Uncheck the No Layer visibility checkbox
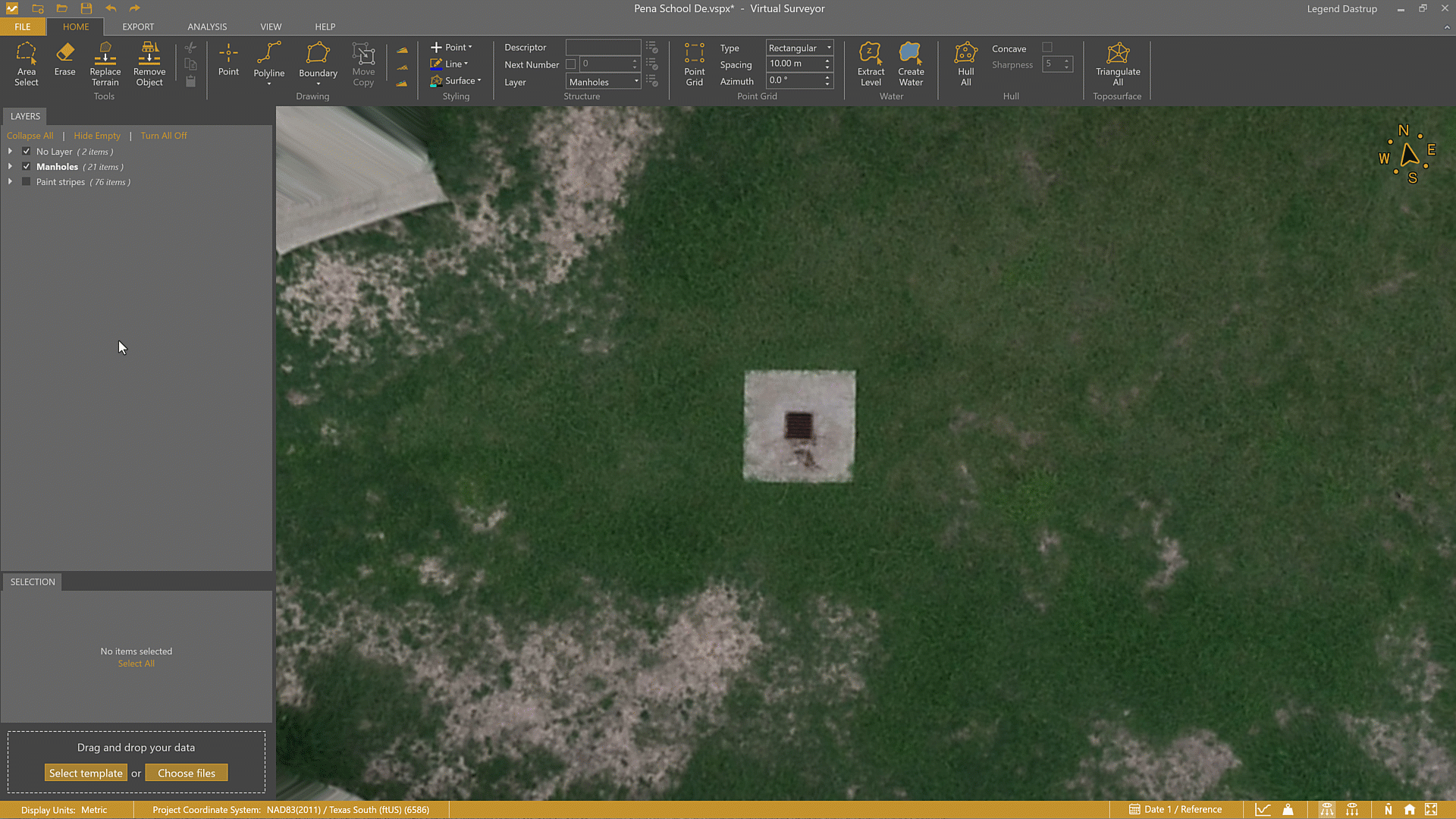Viewport: 1456px width, 819px height. pyautogui.click(x=27, y=151)
